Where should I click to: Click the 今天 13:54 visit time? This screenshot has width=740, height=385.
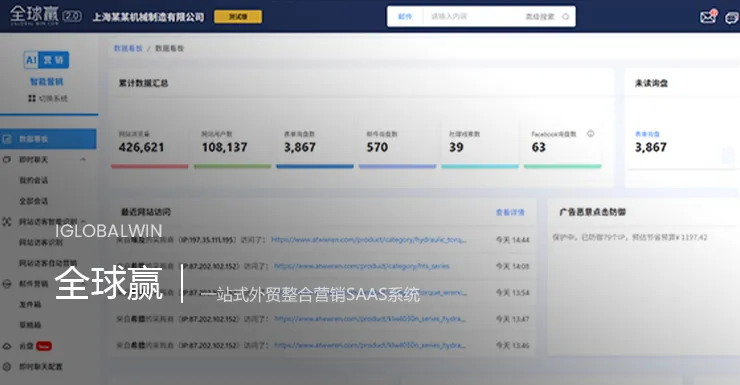[x=513, y=293]
